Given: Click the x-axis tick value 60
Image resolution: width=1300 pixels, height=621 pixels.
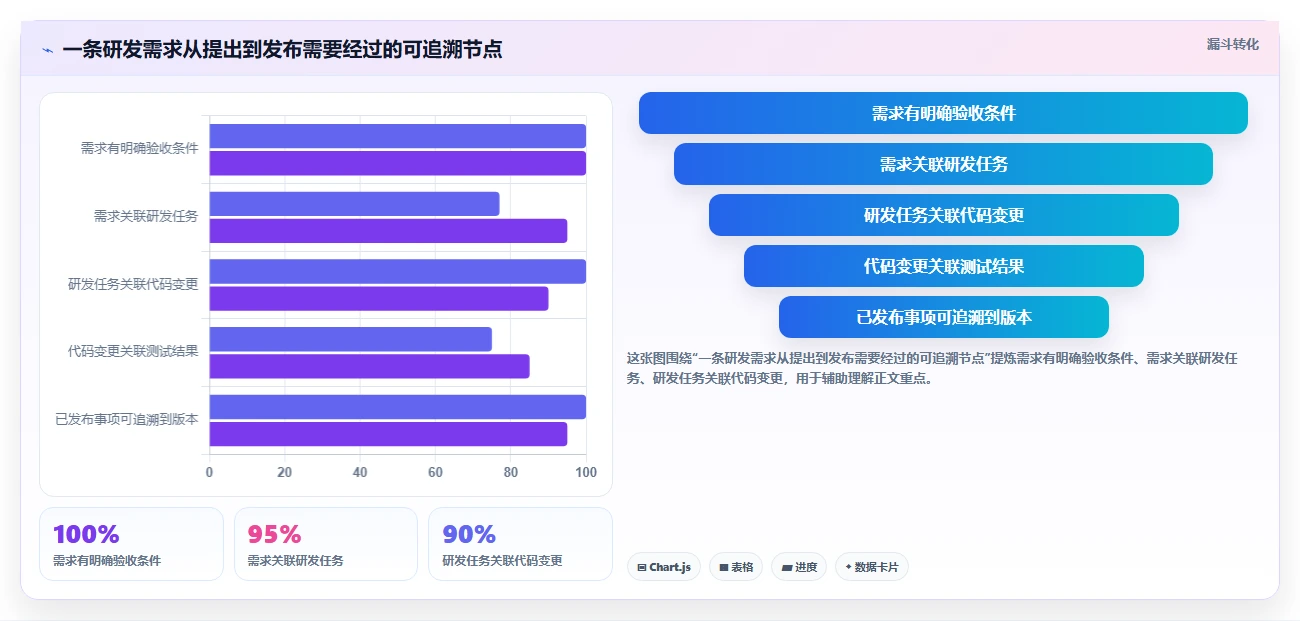Looking at the screenshot, I should [435, 472].
